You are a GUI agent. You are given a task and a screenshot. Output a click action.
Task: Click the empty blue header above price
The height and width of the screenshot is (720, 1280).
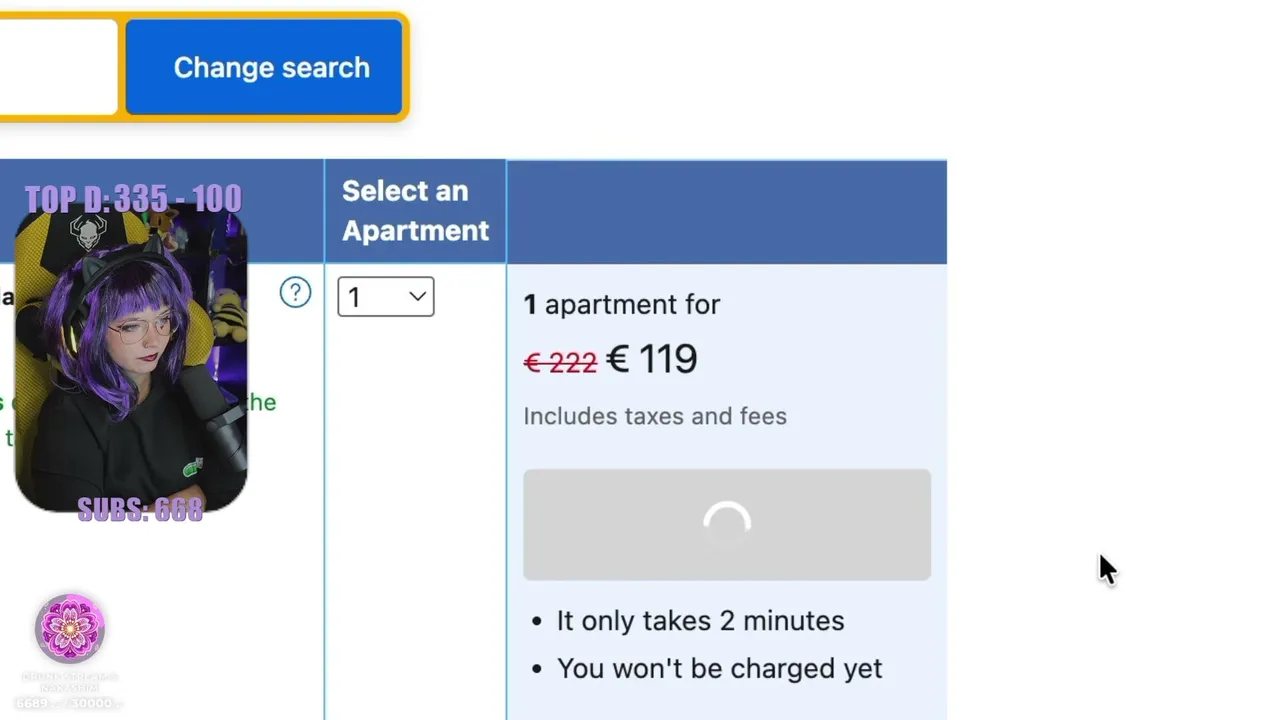(x=727, y=211)
